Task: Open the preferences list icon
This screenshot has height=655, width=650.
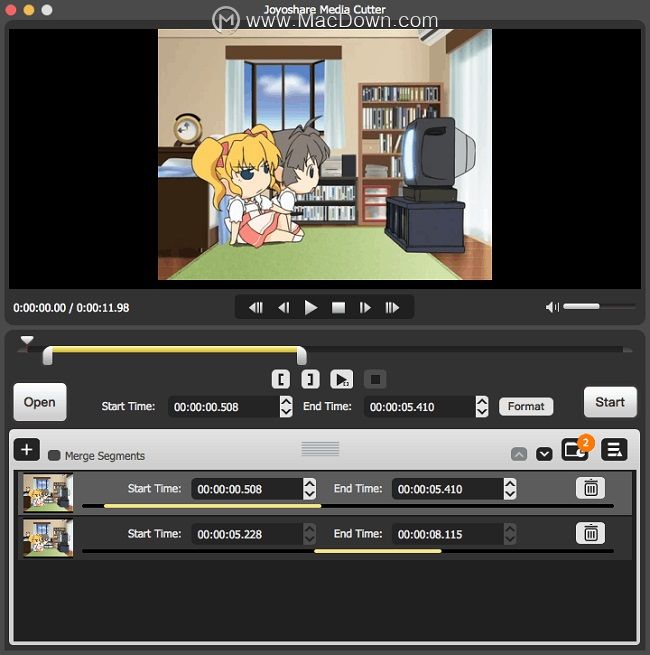Action: [614, 449]
